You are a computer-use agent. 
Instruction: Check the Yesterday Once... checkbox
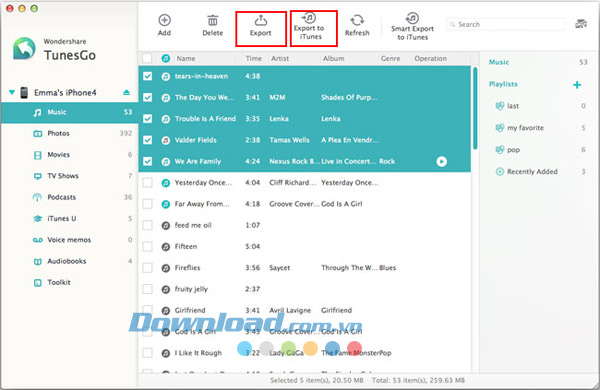point(147,183)
